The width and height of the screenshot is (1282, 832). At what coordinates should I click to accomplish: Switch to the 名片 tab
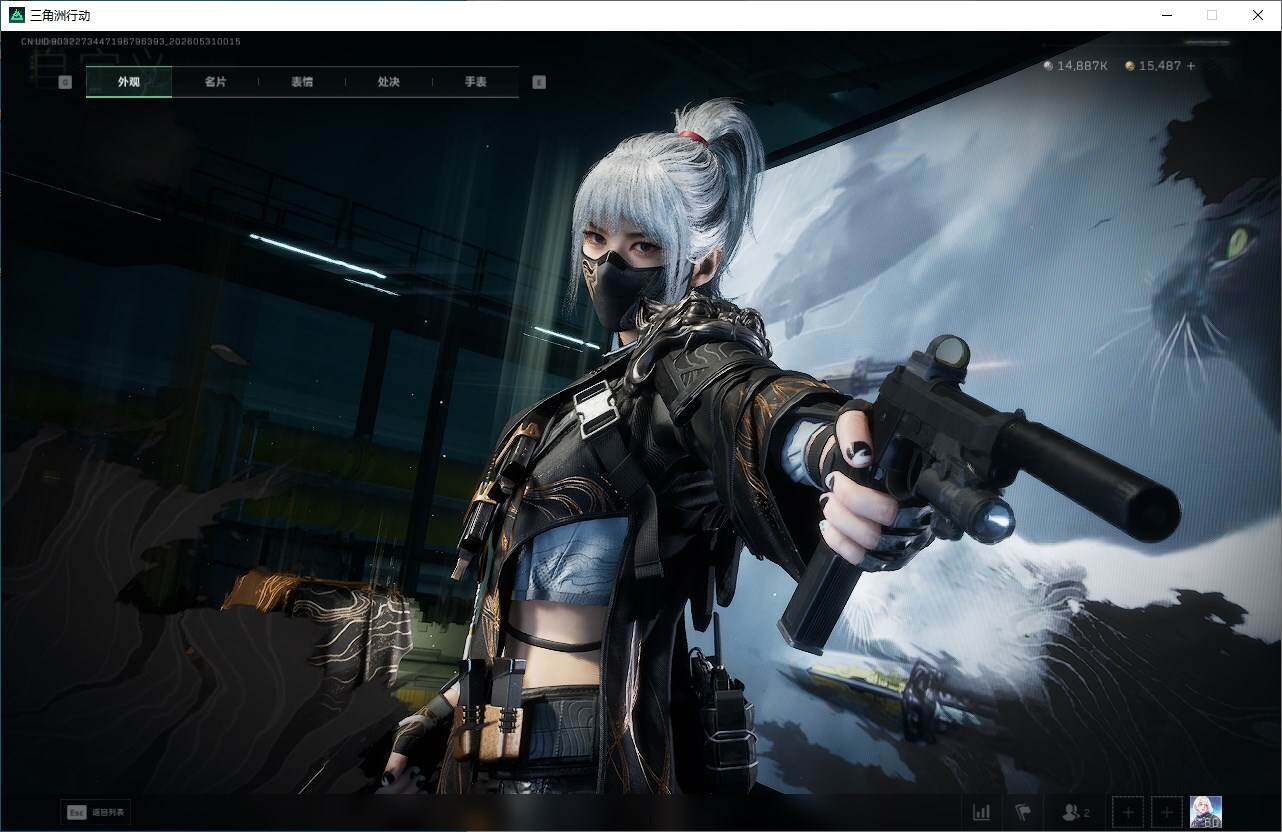tap(215, 82)
